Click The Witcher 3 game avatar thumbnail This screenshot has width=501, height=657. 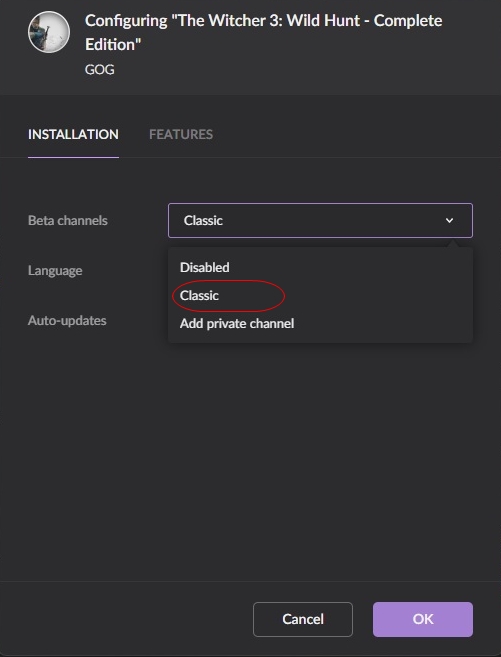[x=49, y=32]
